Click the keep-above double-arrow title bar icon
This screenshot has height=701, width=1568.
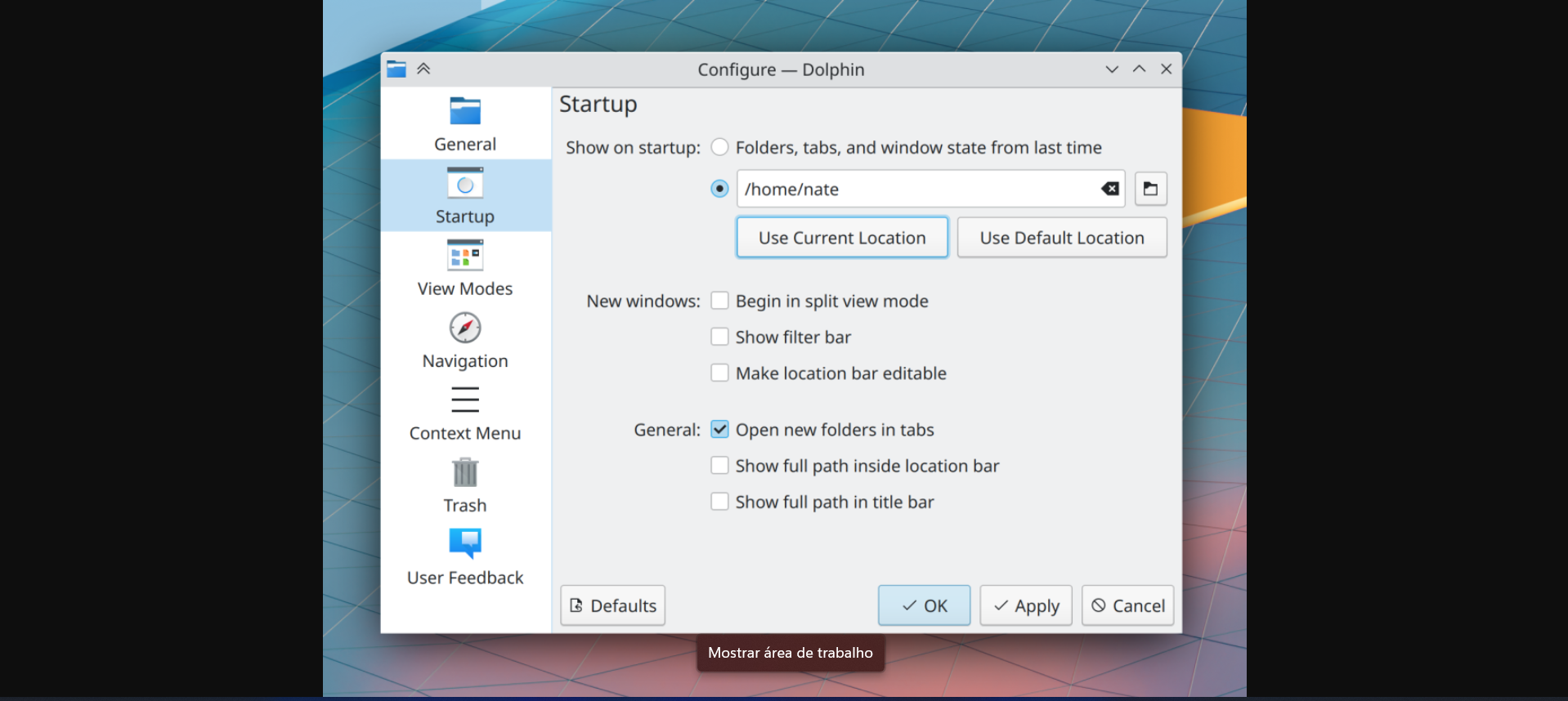tap(423, 69)
